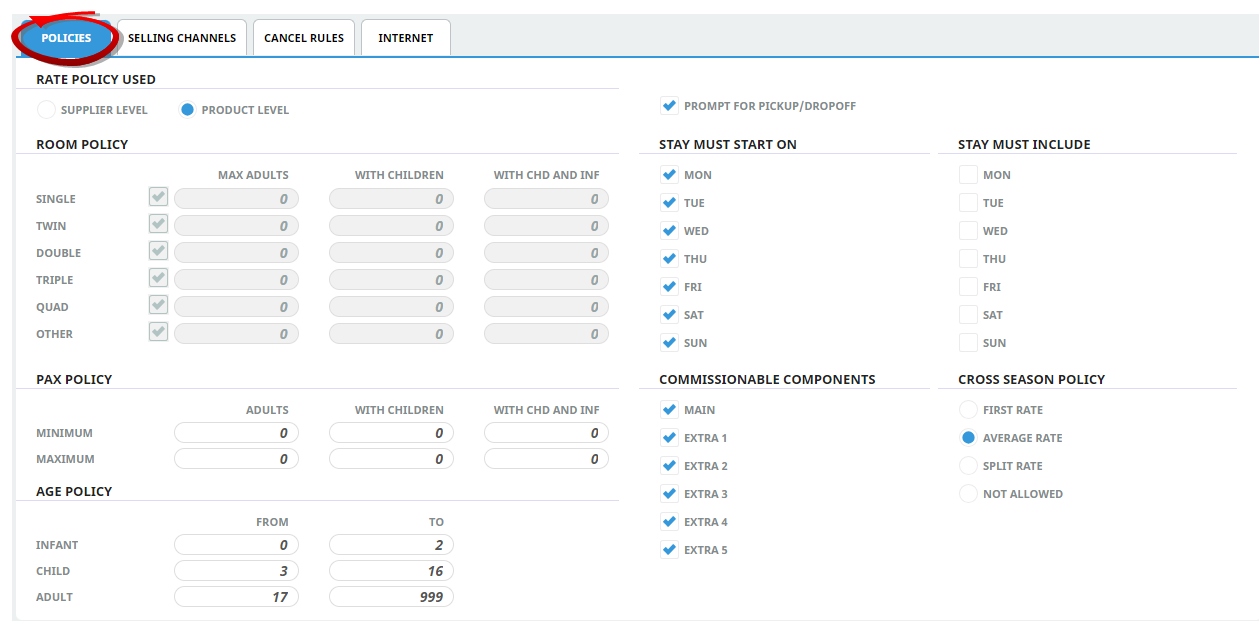Click Minimum With CHD and INF field
The width and height of the screenshot is (1259, 621).
pos(546,433)
